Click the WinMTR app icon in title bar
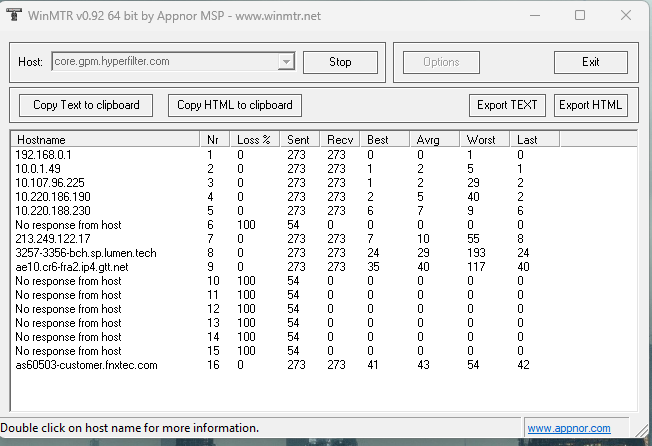 point(13,15)
